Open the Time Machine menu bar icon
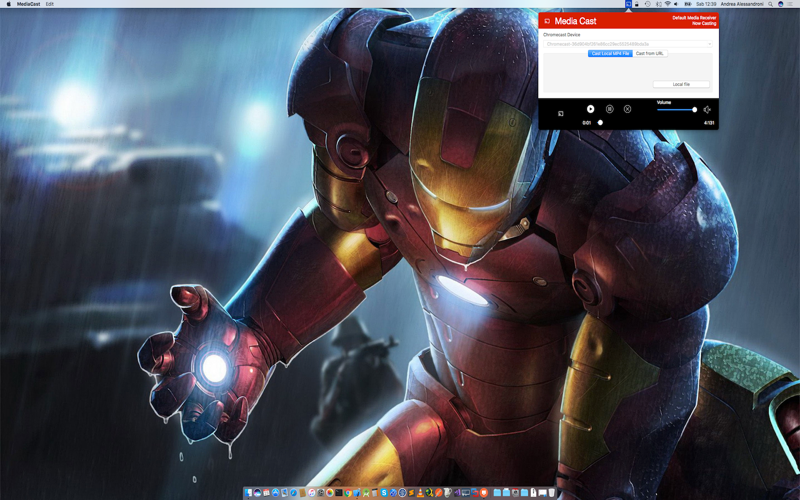 647,4
